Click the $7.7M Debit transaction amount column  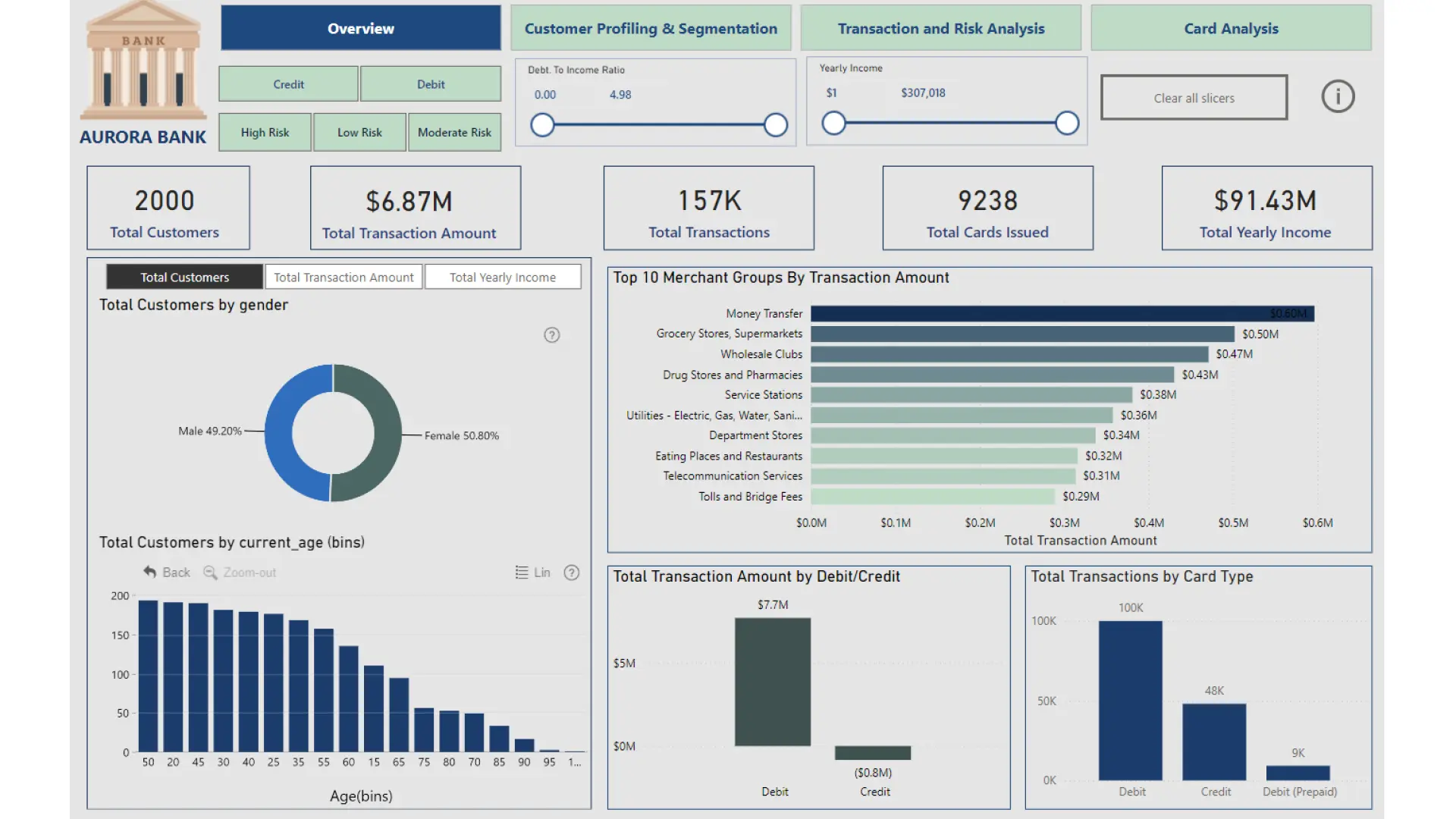tap(773, 682)
